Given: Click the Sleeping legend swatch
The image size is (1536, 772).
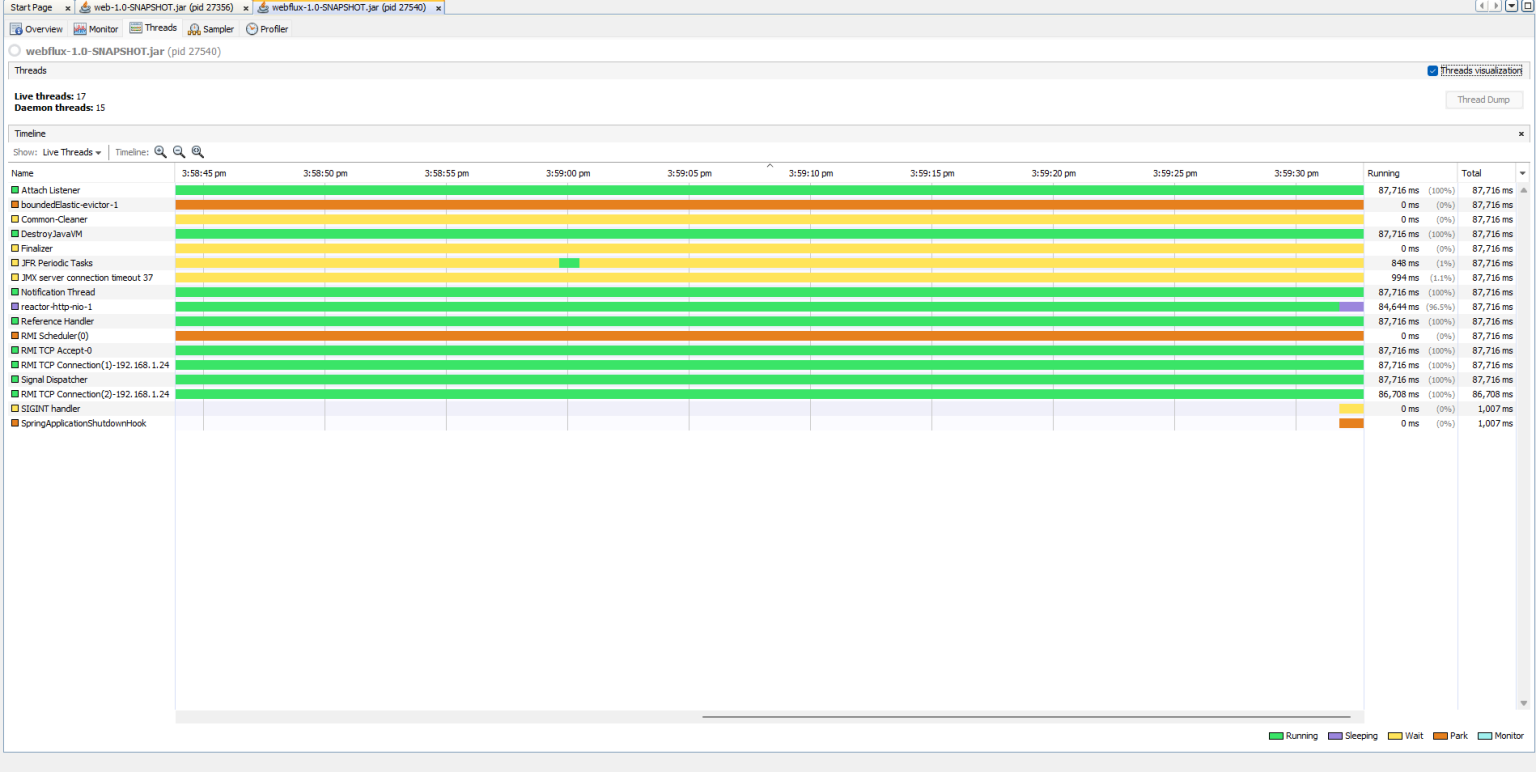Looking at the screenshot, I should (x=1335, y=736).
